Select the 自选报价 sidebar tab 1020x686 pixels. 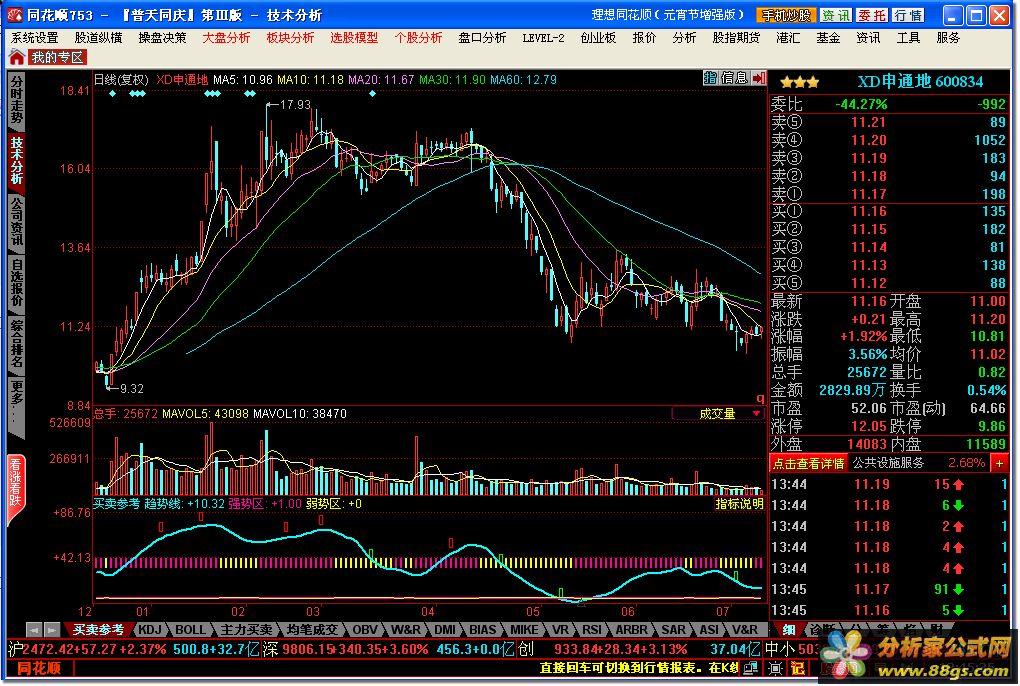16,283
